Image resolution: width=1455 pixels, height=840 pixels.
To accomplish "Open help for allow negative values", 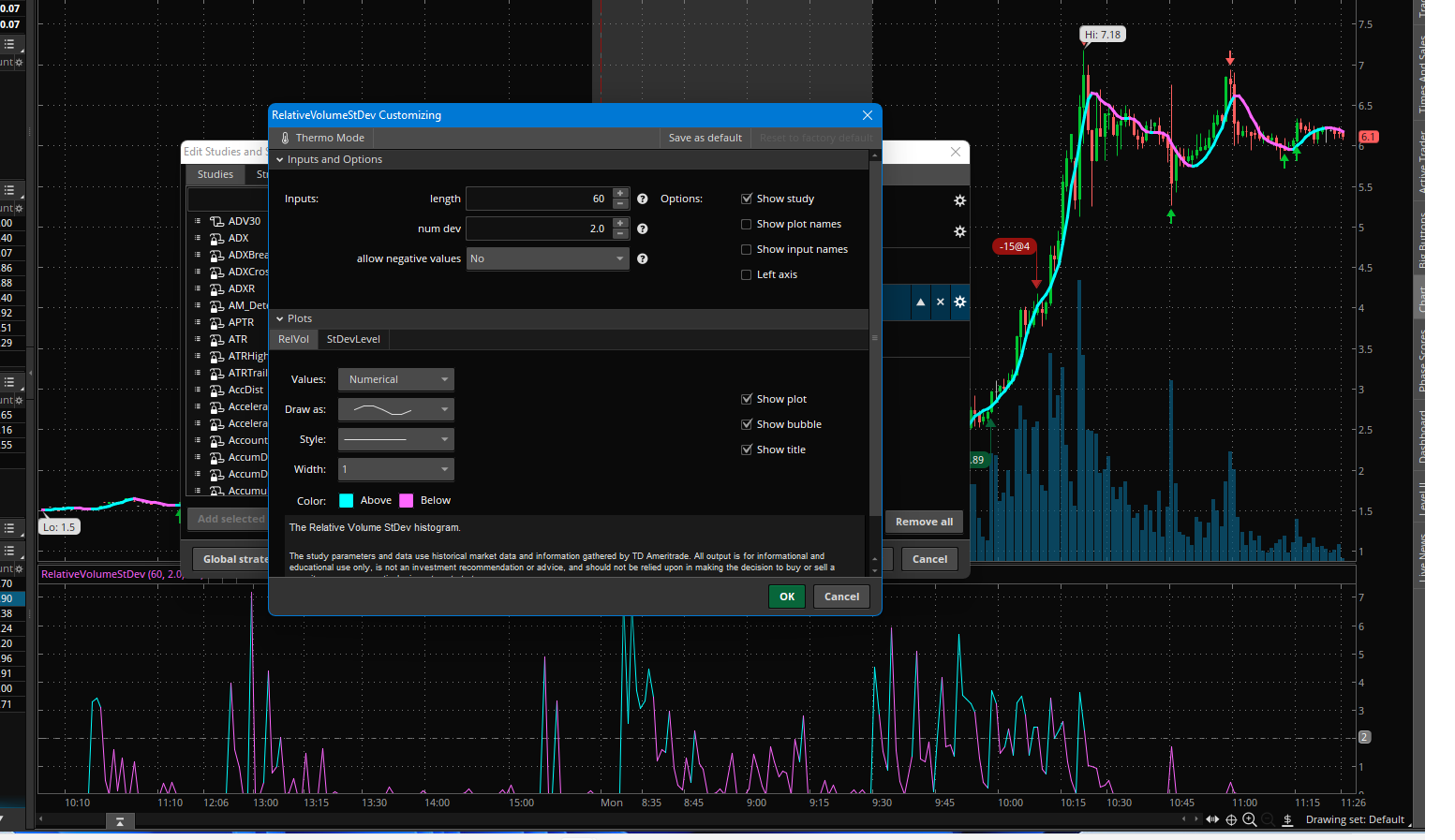I will [643, 258].
